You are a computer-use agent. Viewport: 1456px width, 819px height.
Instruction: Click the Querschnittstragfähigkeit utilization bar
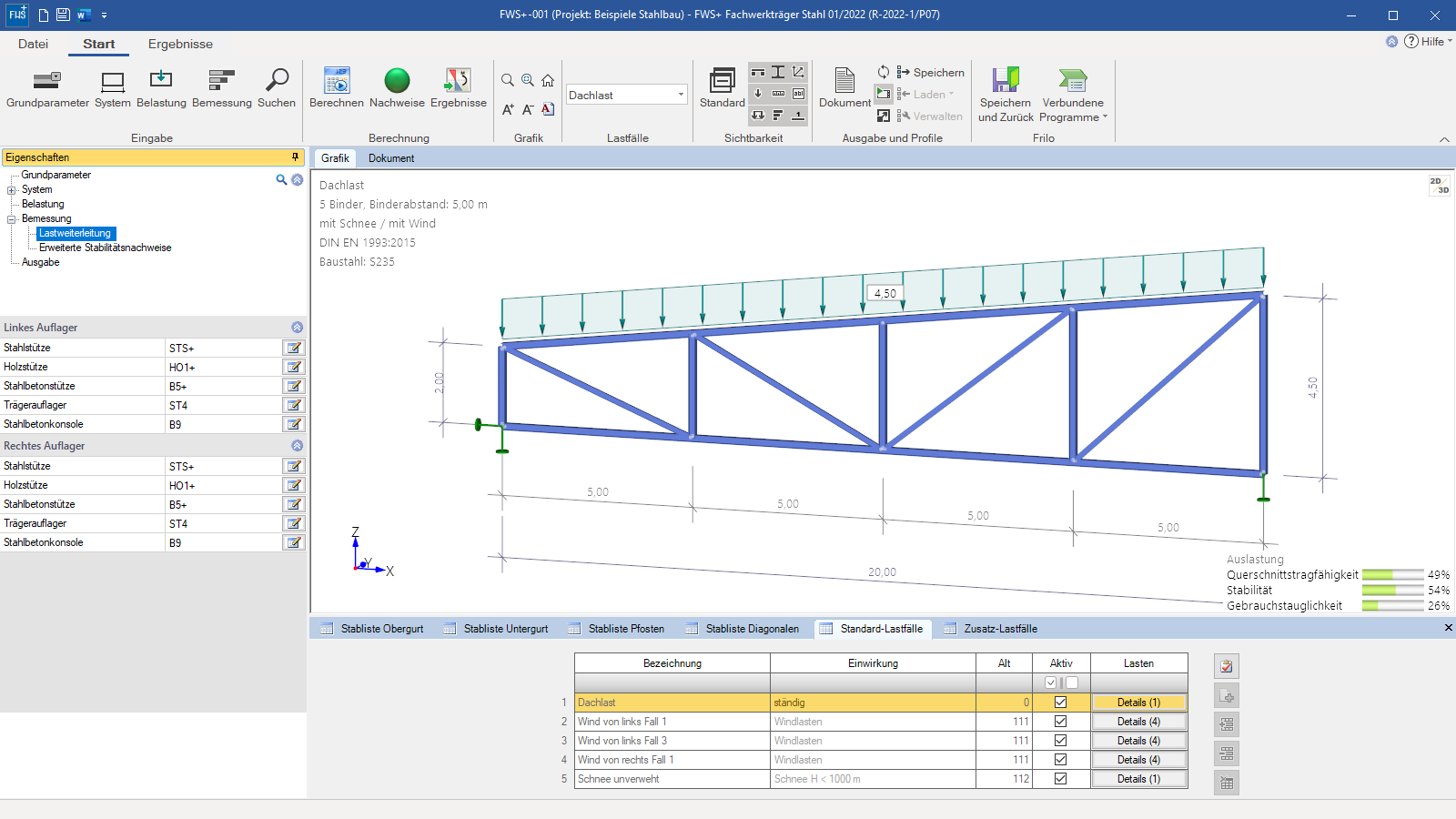click(x=1392, y=575)
